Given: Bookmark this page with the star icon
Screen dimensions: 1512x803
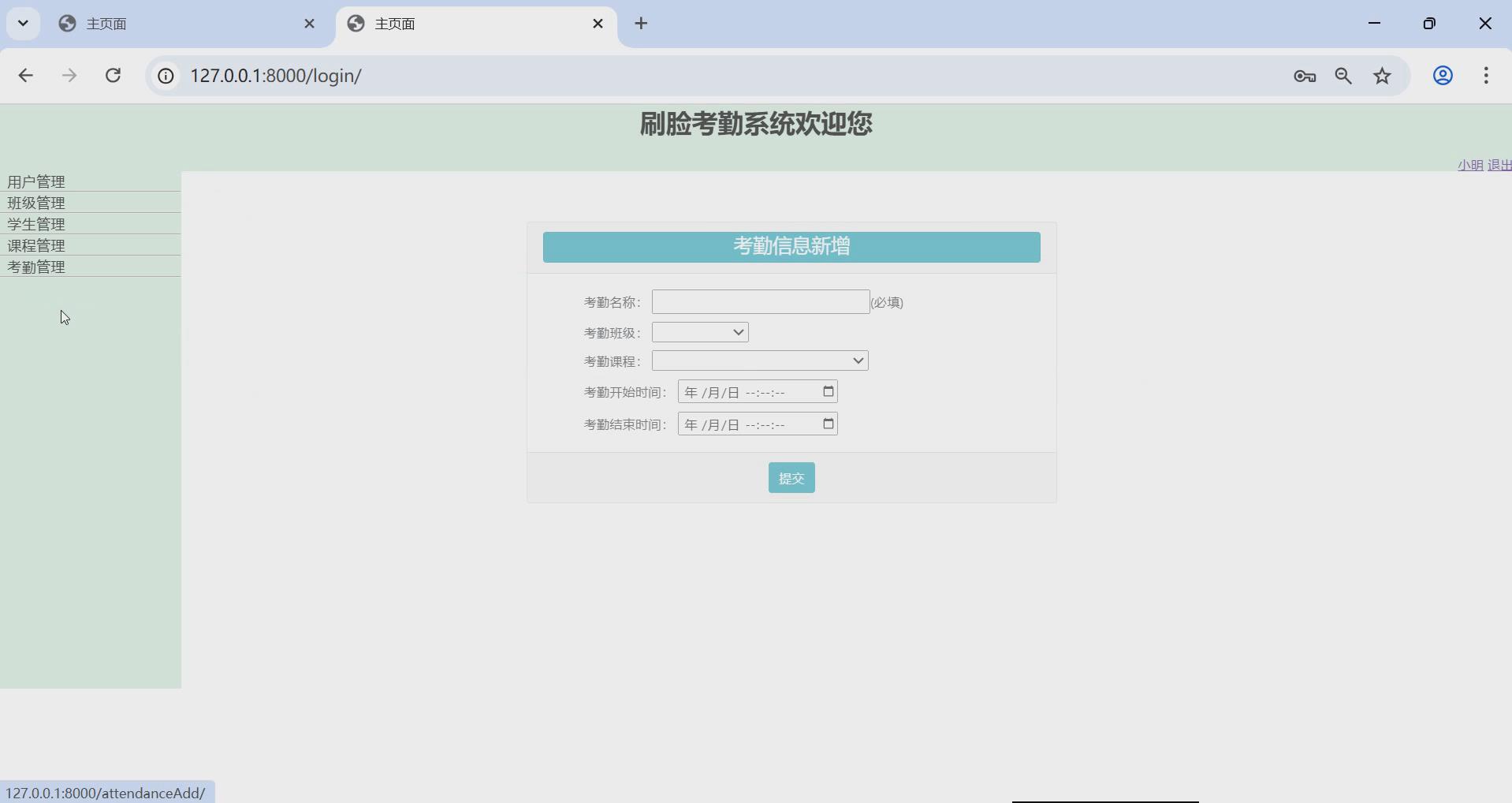Looking at the screenshot, I should (1382, 76).
